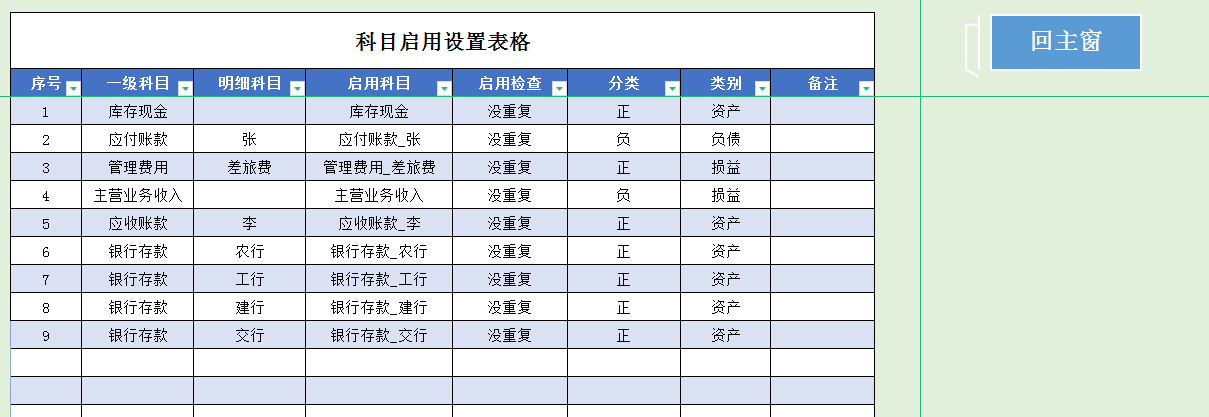
Task: Select the title cell 科目启用设置表格
Action: (x=443, y=41)
